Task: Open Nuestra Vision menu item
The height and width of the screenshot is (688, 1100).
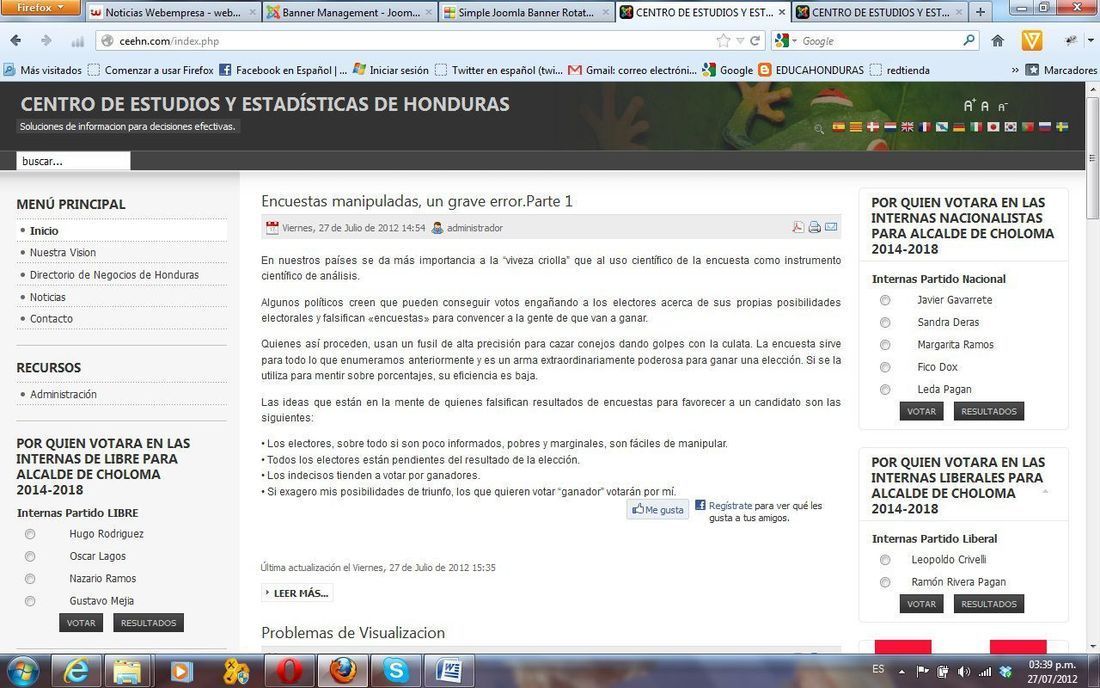Action: coord(62,252)
